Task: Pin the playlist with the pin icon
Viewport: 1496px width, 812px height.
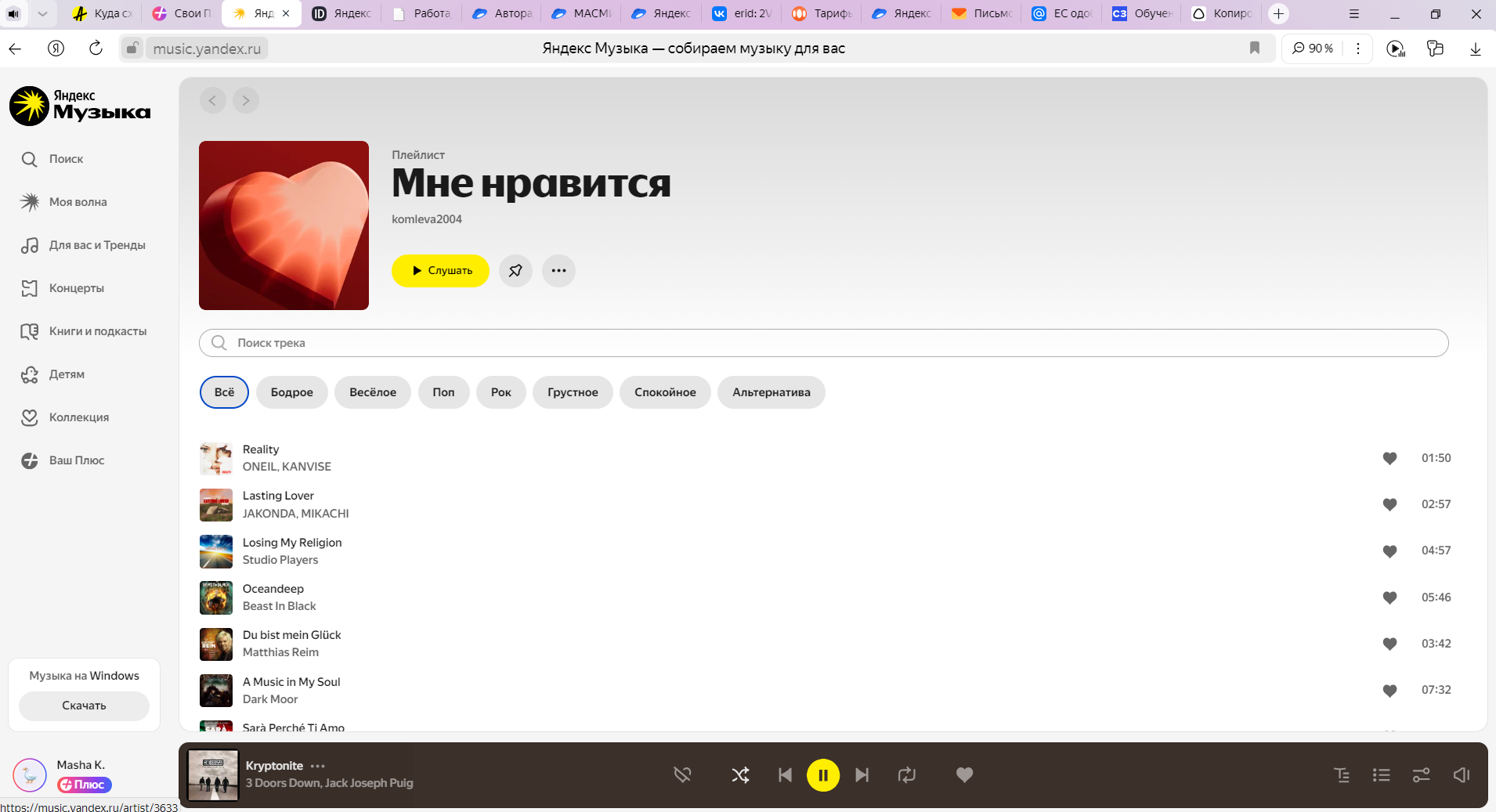Action: (515, 271)
